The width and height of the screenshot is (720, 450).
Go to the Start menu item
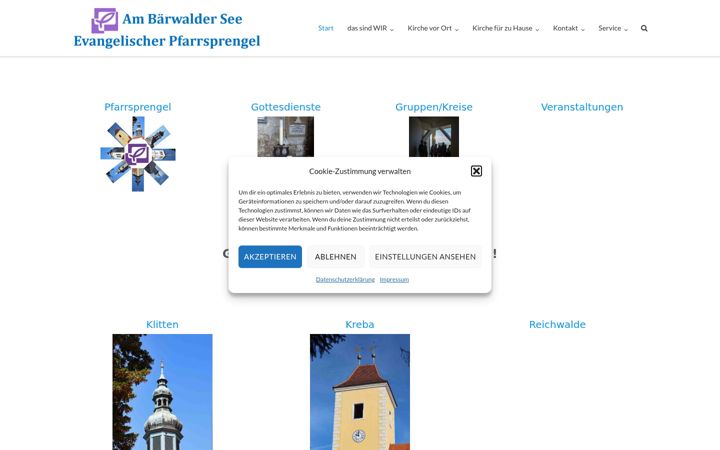(326, 28)
